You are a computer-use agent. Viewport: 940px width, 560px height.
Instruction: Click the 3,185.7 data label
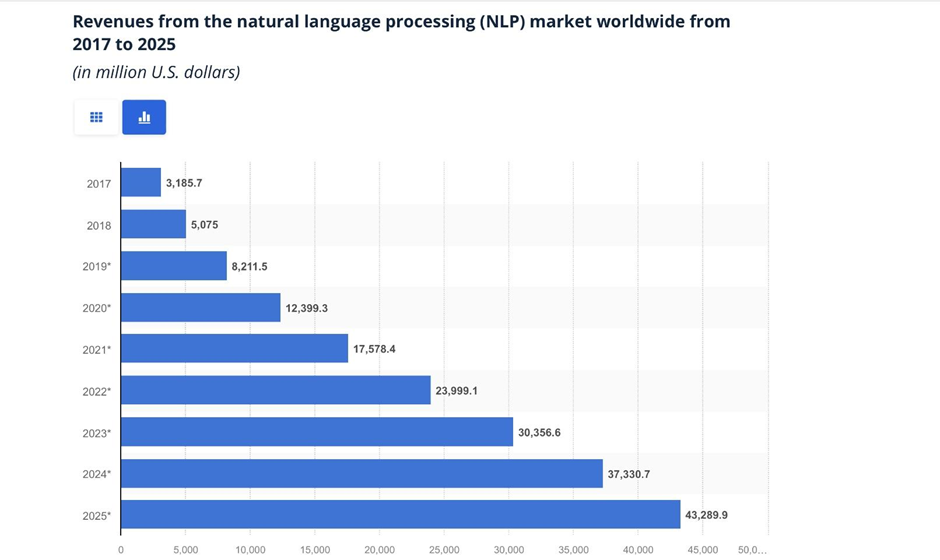tap(190, 184)
